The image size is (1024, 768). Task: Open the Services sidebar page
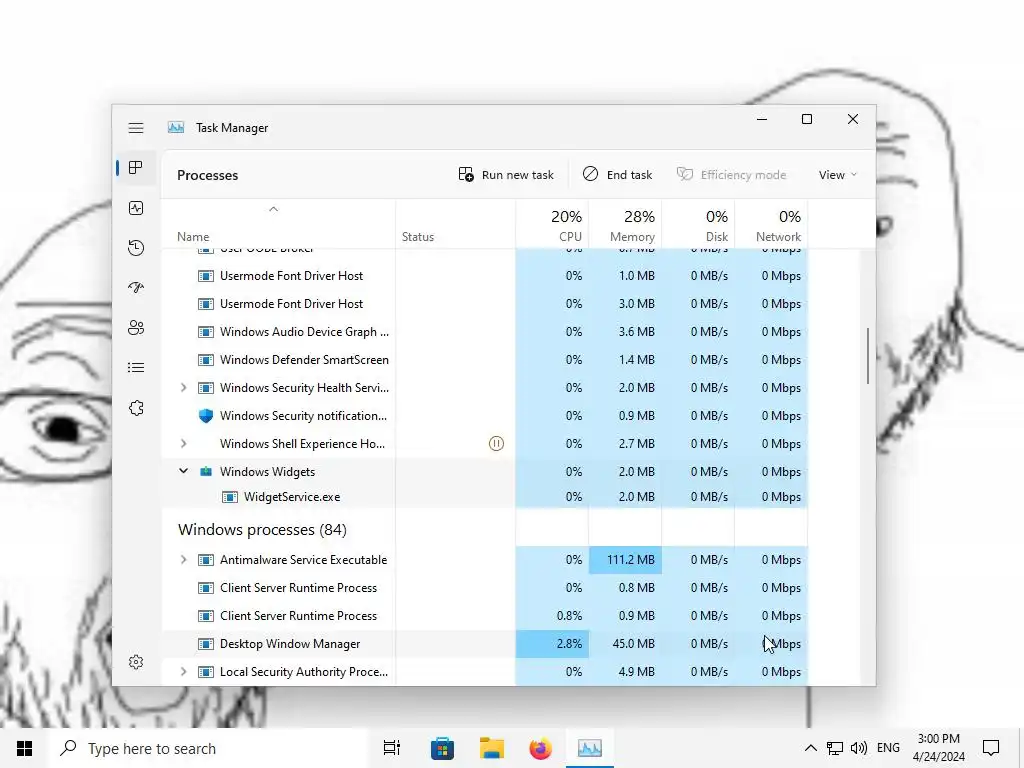click(x=136, y=408)
